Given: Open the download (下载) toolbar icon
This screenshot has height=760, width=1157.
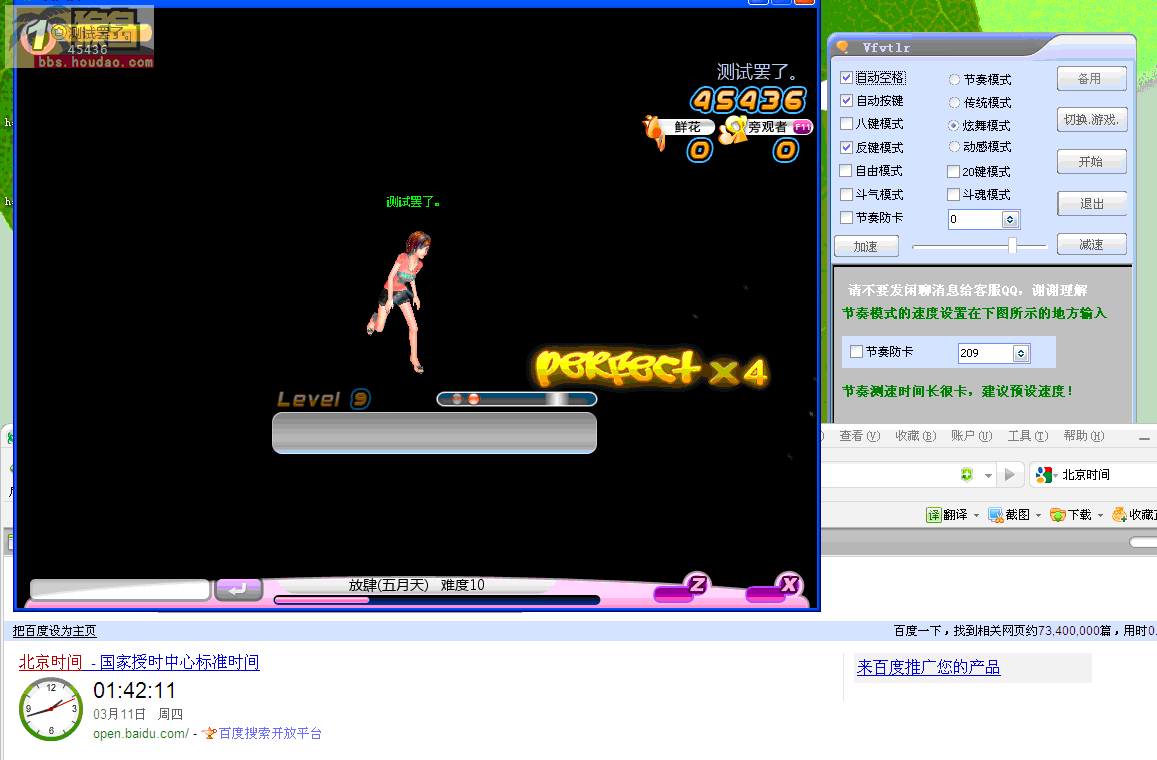Looking at the screenshot, I should click(1057, 515).
